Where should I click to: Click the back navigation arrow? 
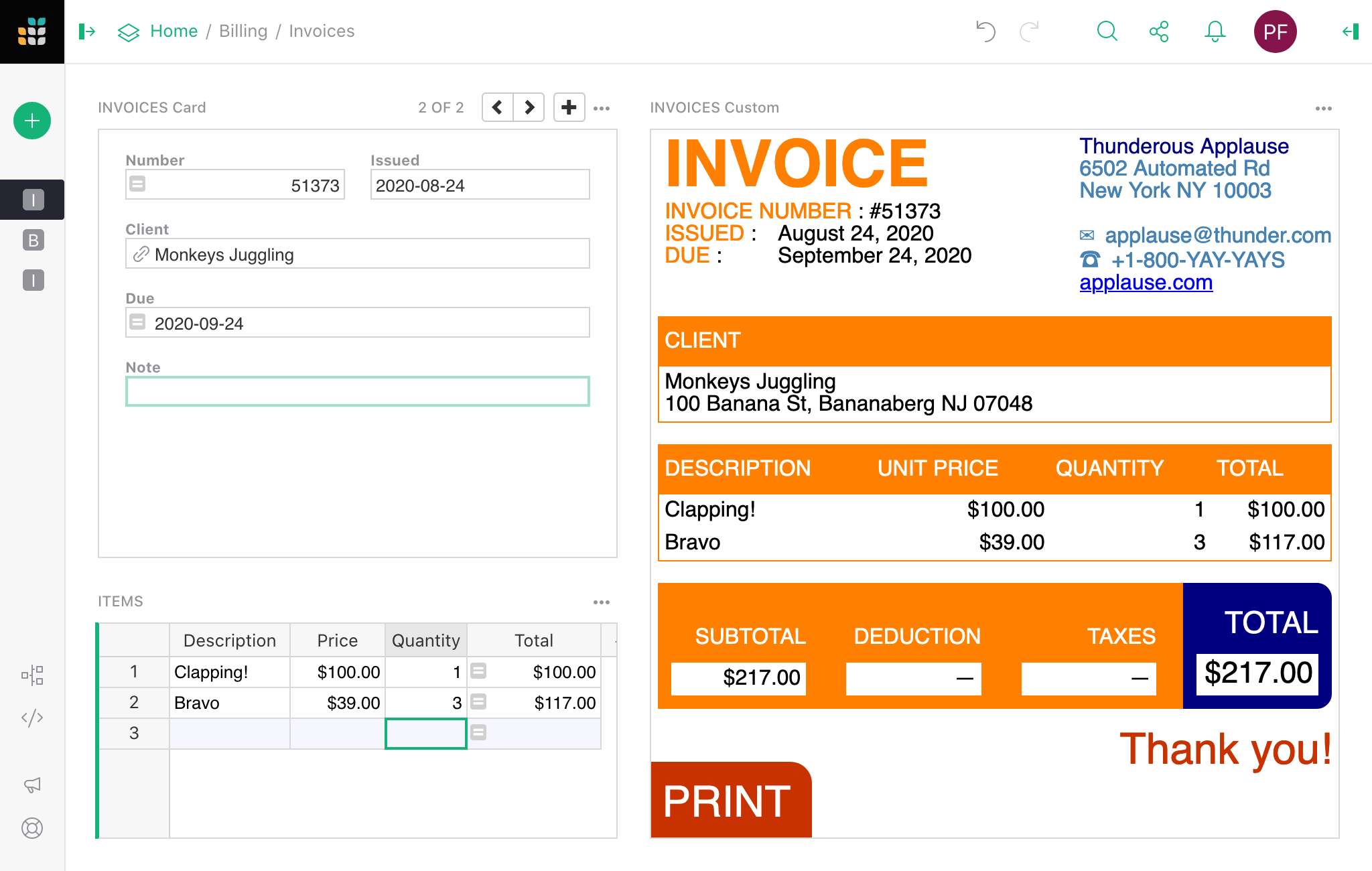[x=497, y=108]
